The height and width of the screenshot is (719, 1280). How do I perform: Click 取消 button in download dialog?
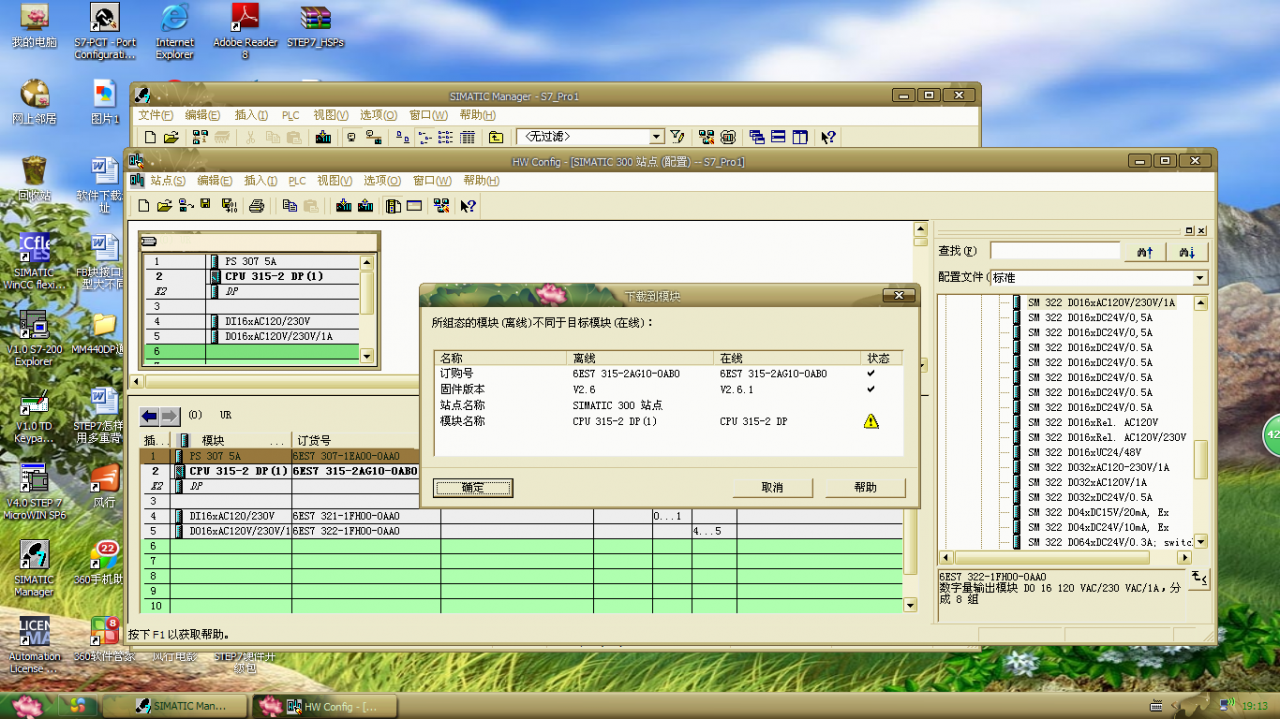(772, 488)
